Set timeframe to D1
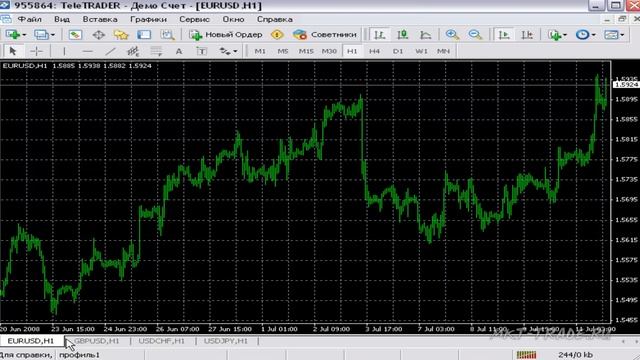 click(398, 51)
